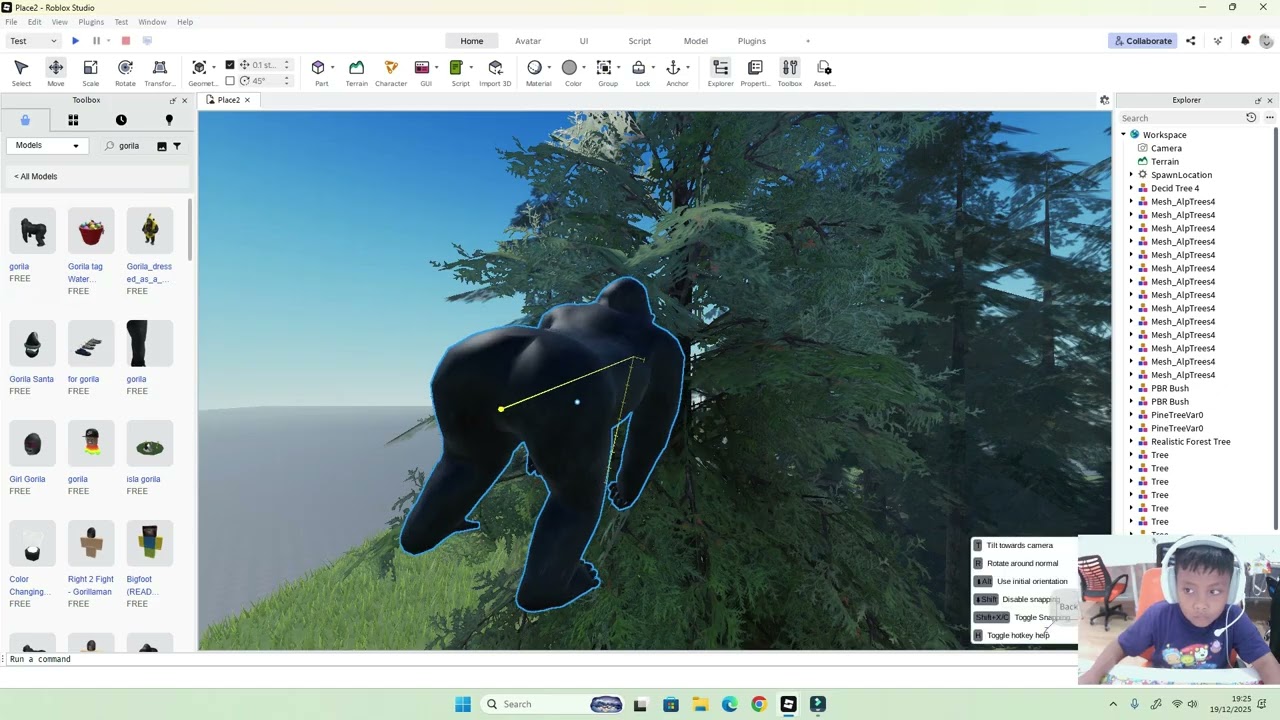Screen dimensions: 1280x720
Task: Click Import 3D
Action: click(495, 72)
